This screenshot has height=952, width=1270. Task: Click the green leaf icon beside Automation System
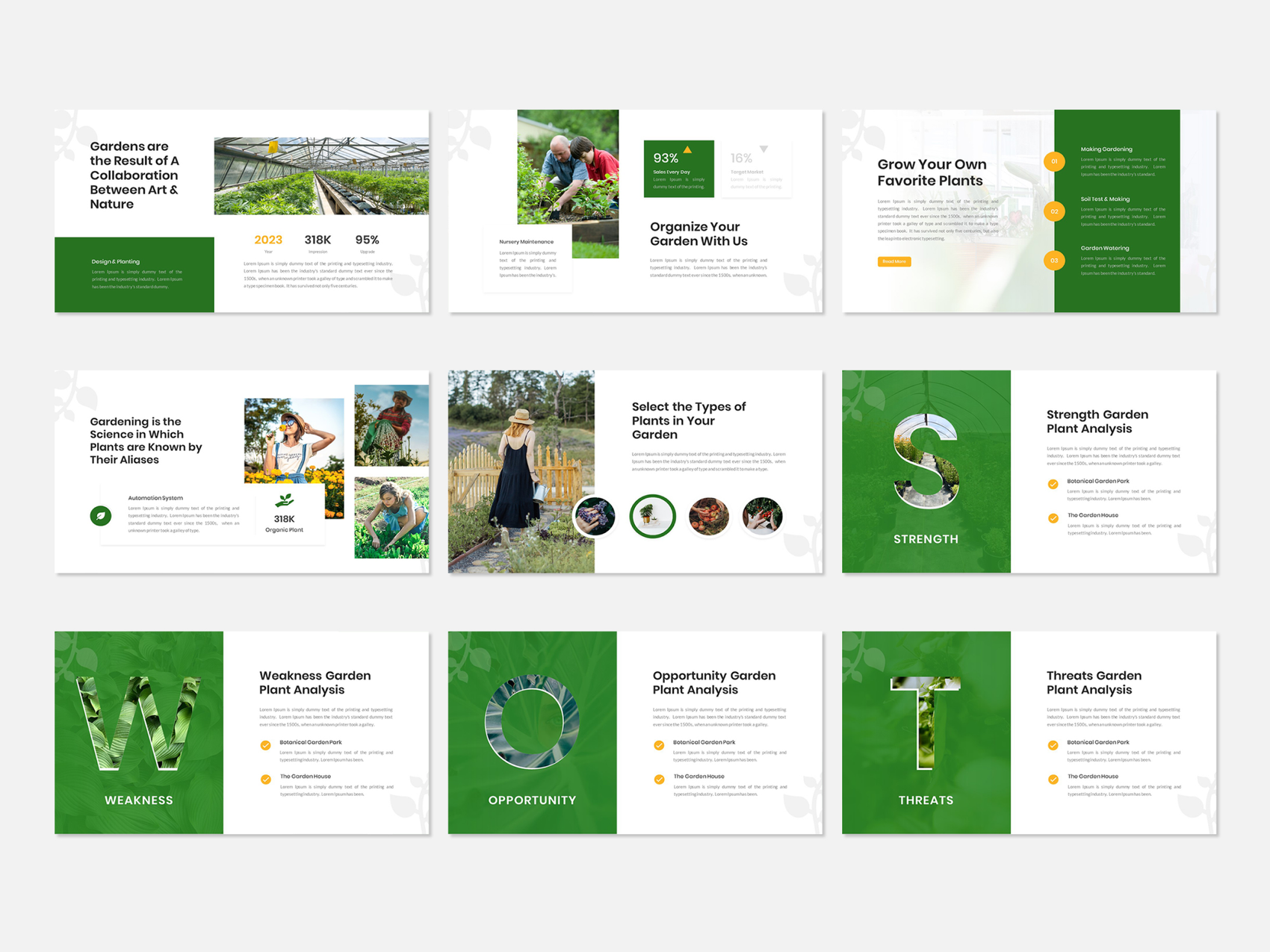[x=101, y=515]
